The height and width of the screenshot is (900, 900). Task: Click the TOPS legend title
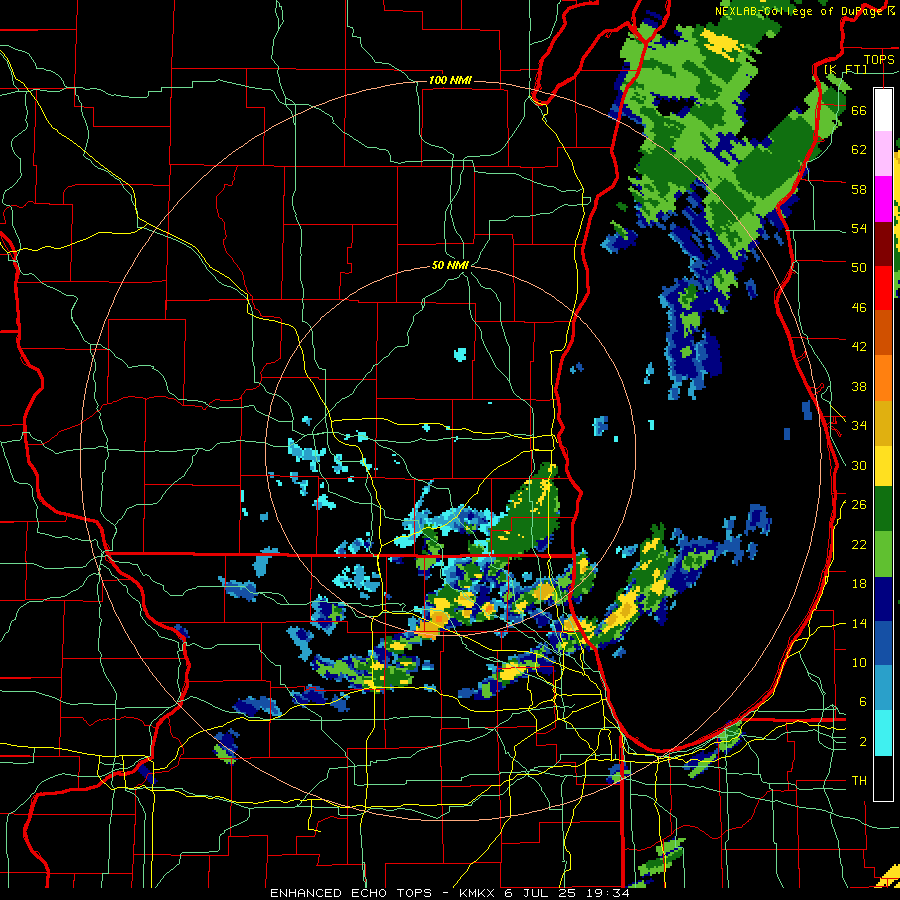879,60
